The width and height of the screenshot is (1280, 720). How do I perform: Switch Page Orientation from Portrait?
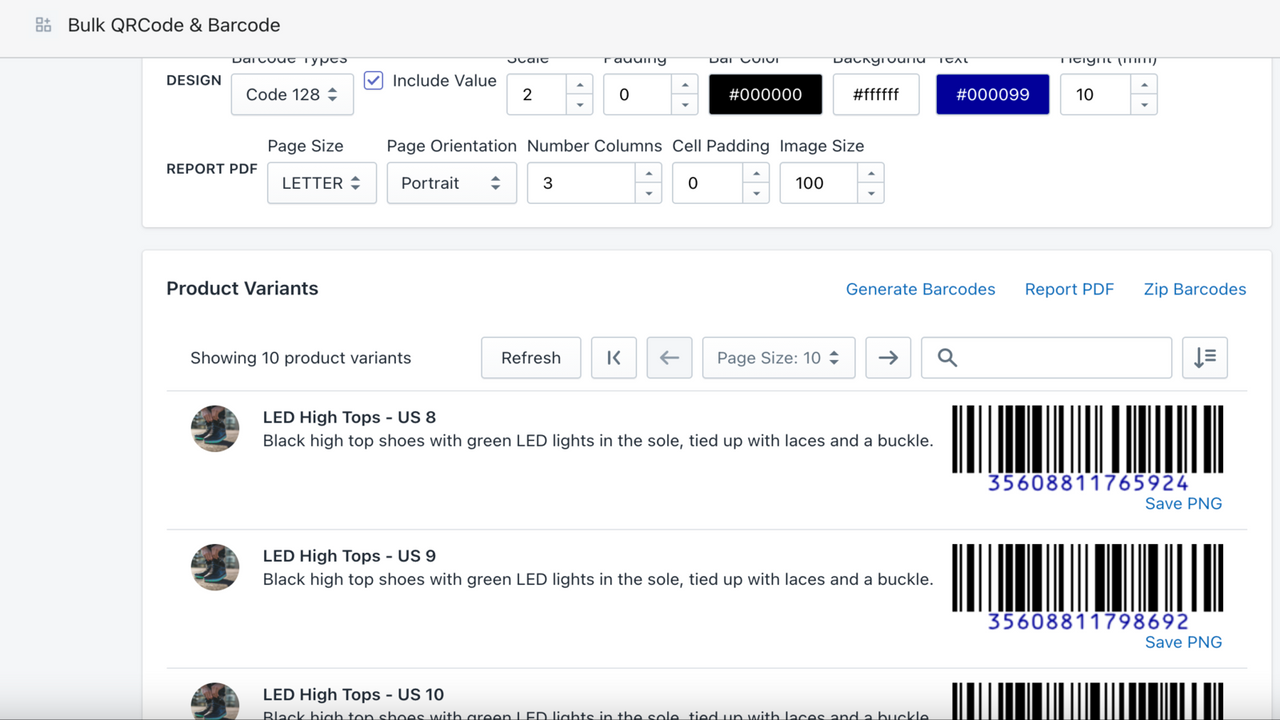coord(451,182)
